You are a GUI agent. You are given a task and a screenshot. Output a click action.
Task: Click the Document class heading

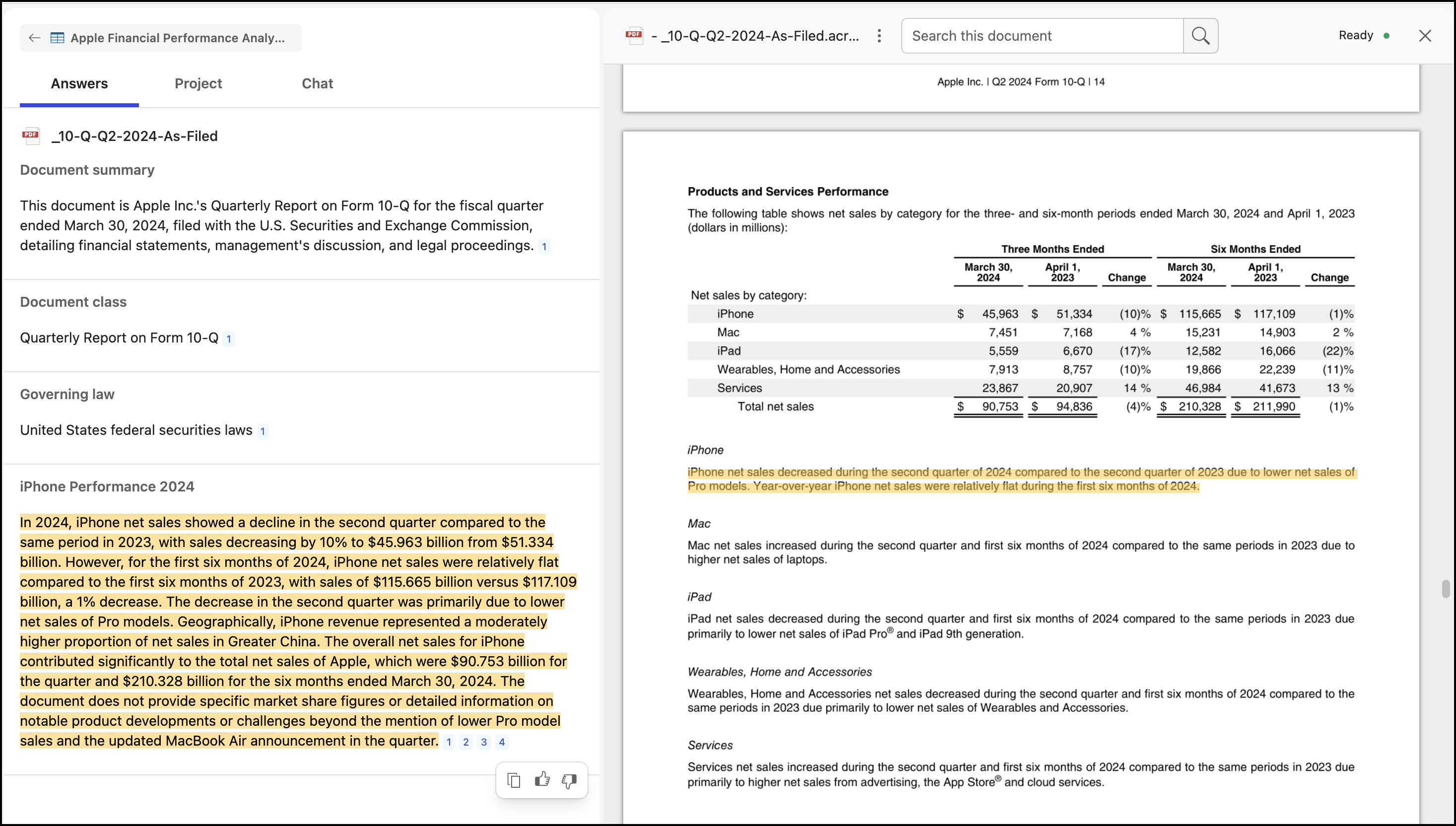tap(74, 302)
